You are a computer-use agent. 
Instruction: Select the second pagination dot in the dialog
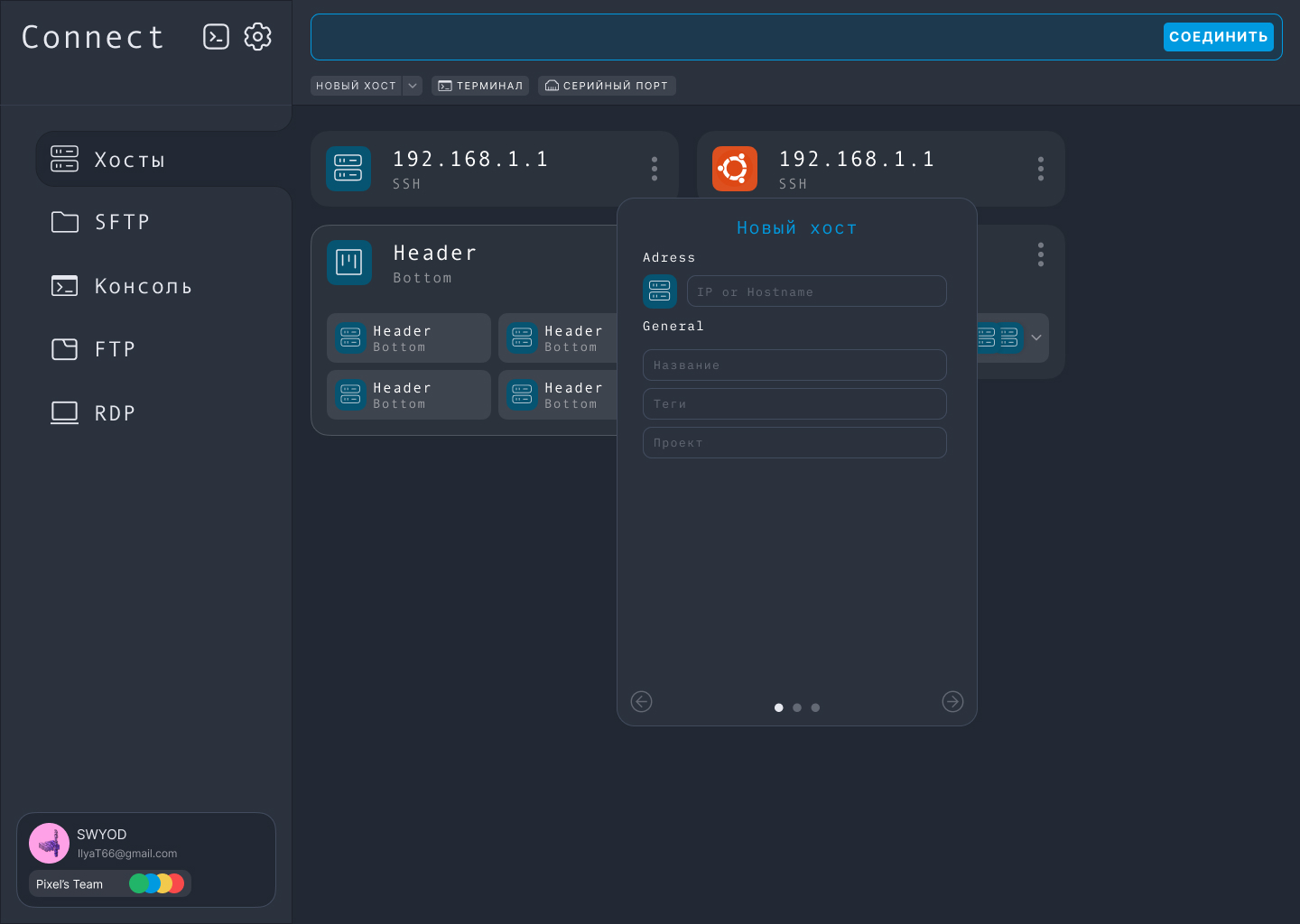click(797, 707)
